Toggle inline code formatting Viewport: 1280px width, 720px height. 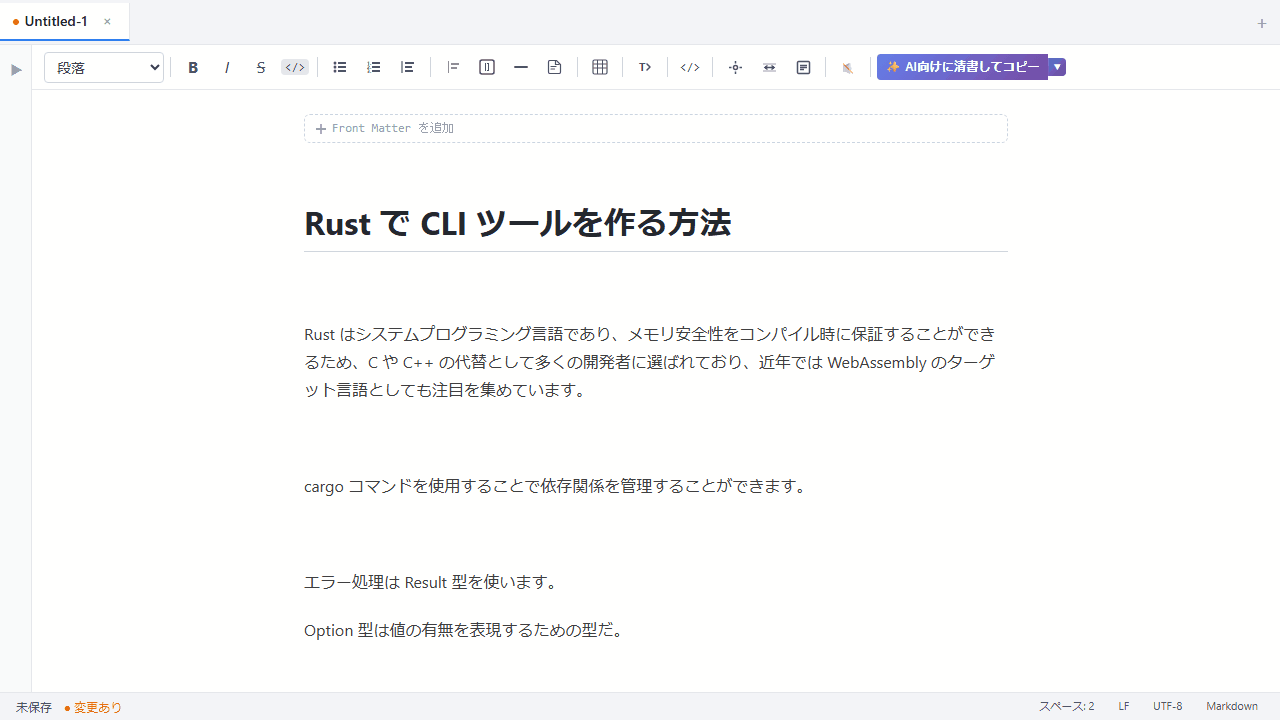point(295,67)
